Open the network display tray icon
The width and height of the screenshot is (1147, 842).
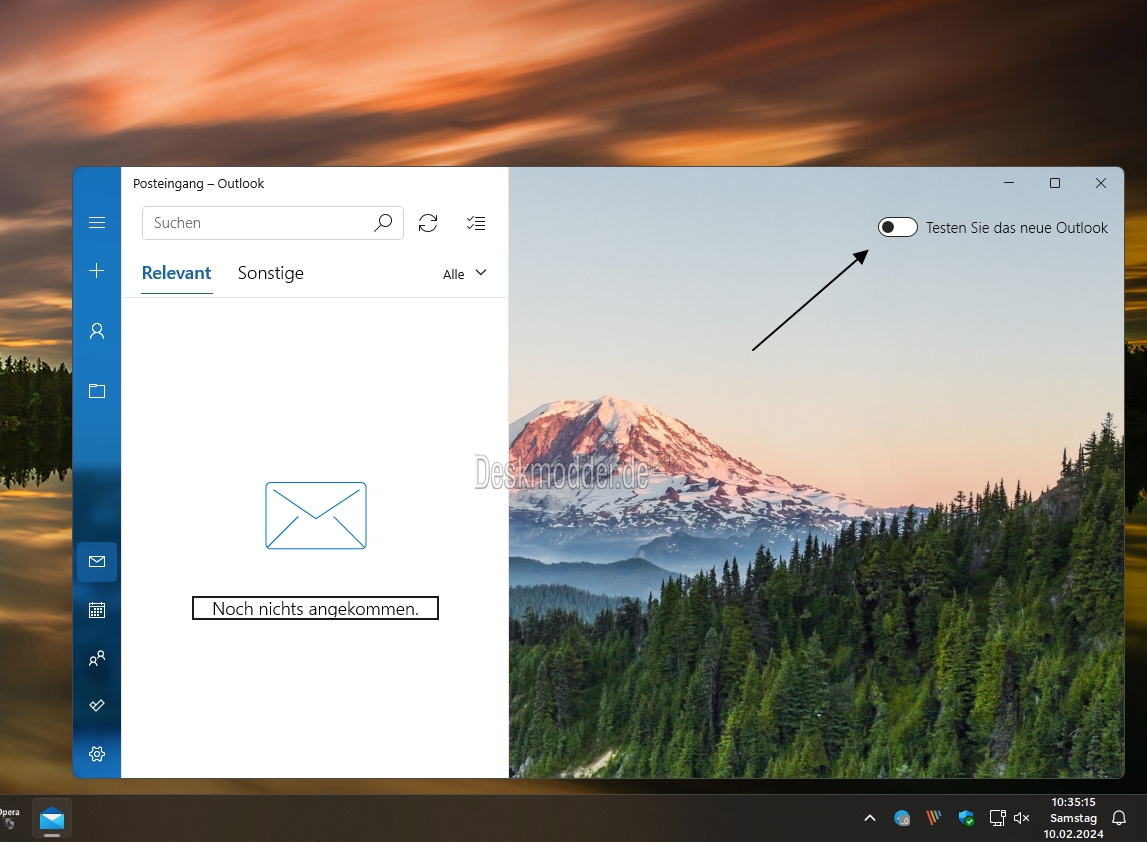click(x=997, y=818)
